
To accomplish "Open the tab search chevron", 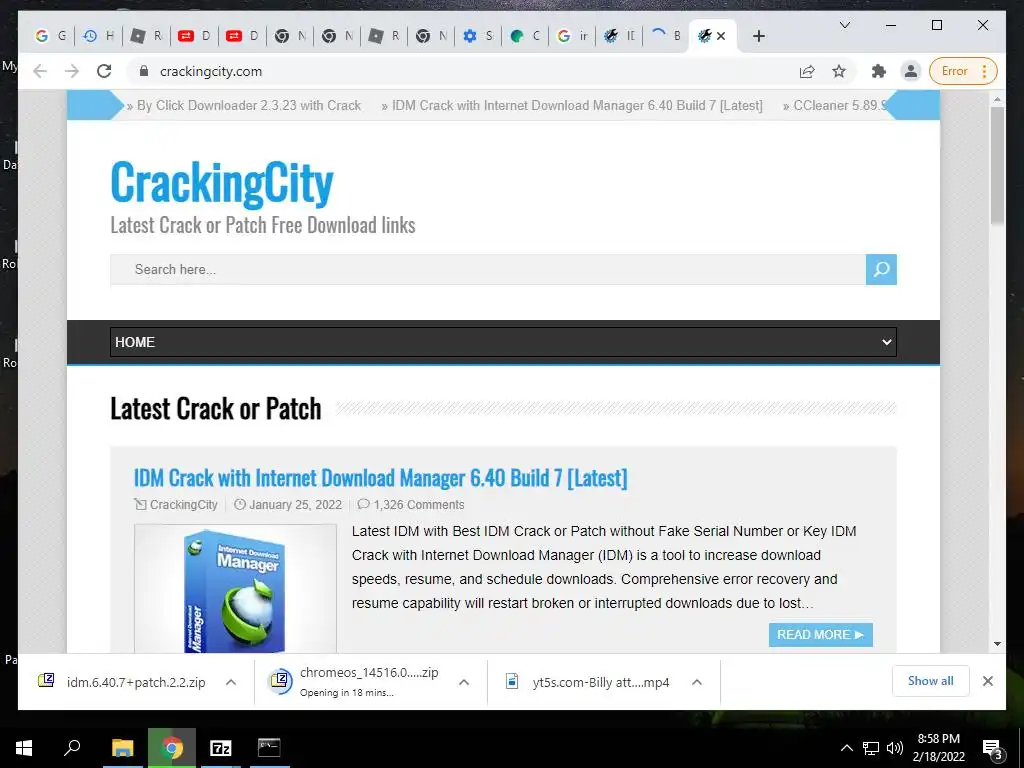I will tap(844, 25).
